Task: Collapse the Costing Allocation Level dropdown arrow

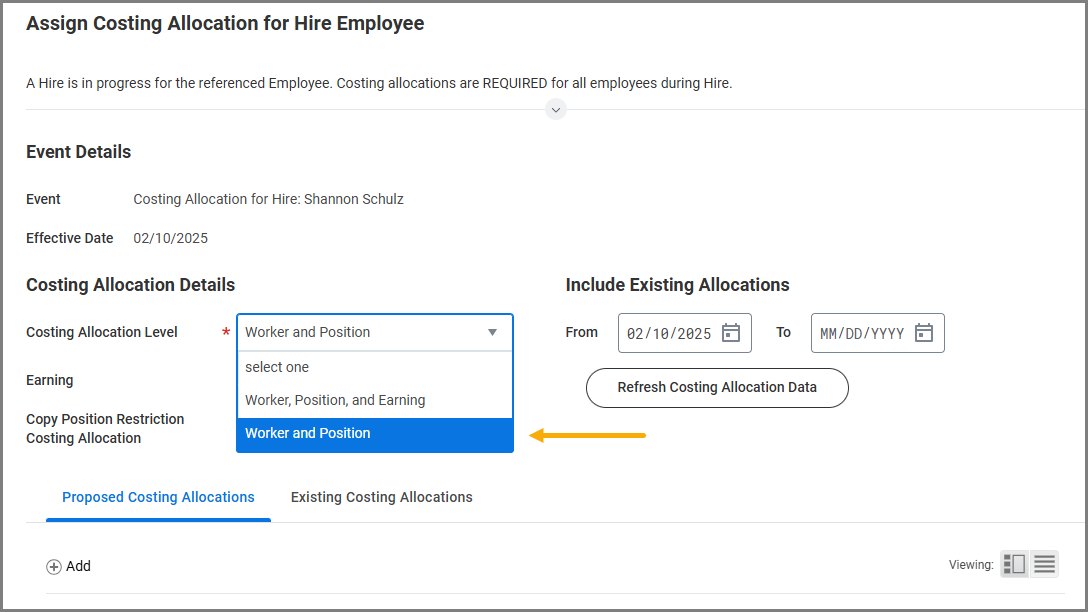Action: (x=492, y=332)
